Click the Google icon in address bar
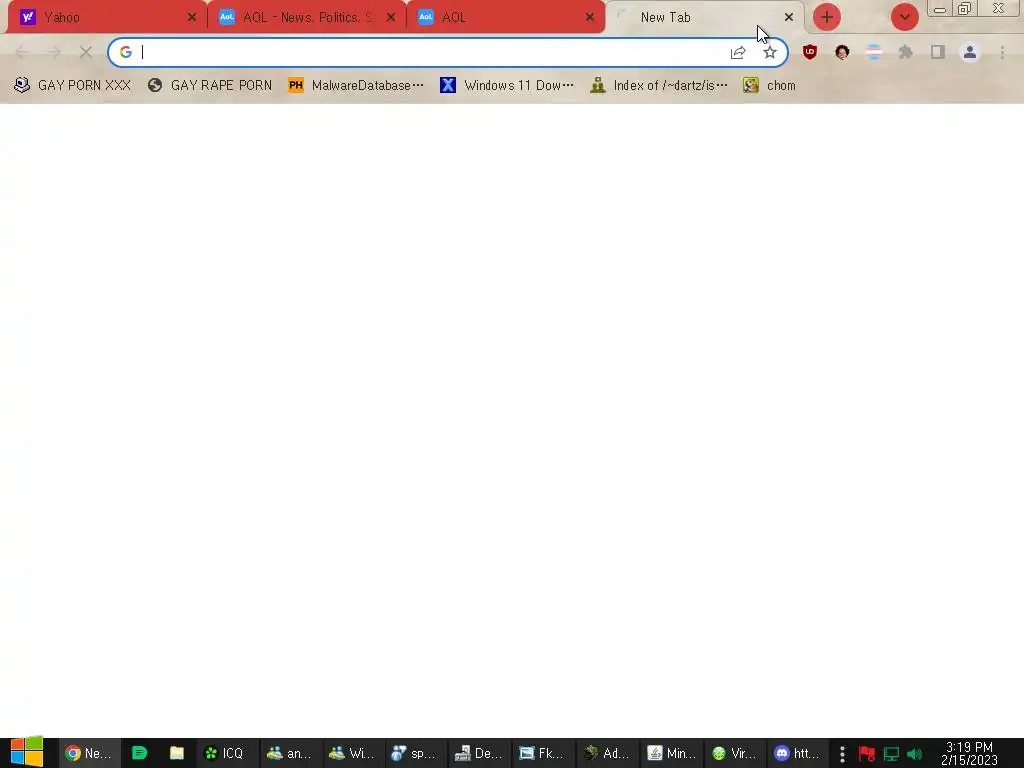Image resolution: width=1024 pixels, height=768 pixels. [126, 52]
